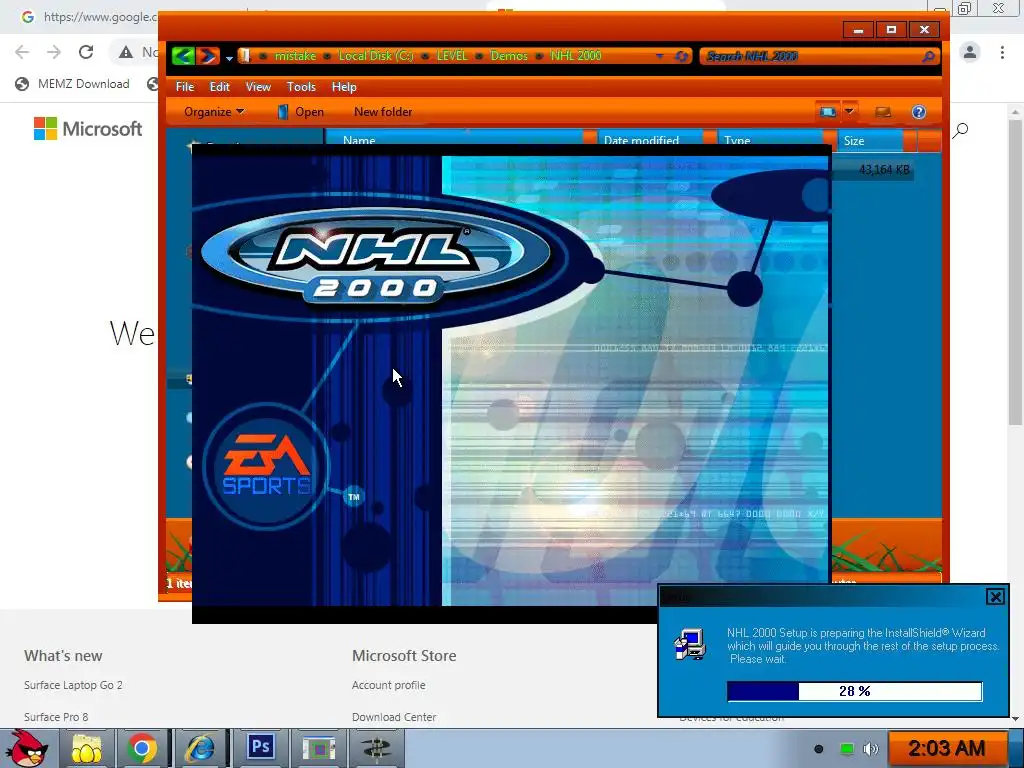1024x768 pixels.
Task: Go to 'LEVEL' folder in breadcrumb
Action: (452, 56)
